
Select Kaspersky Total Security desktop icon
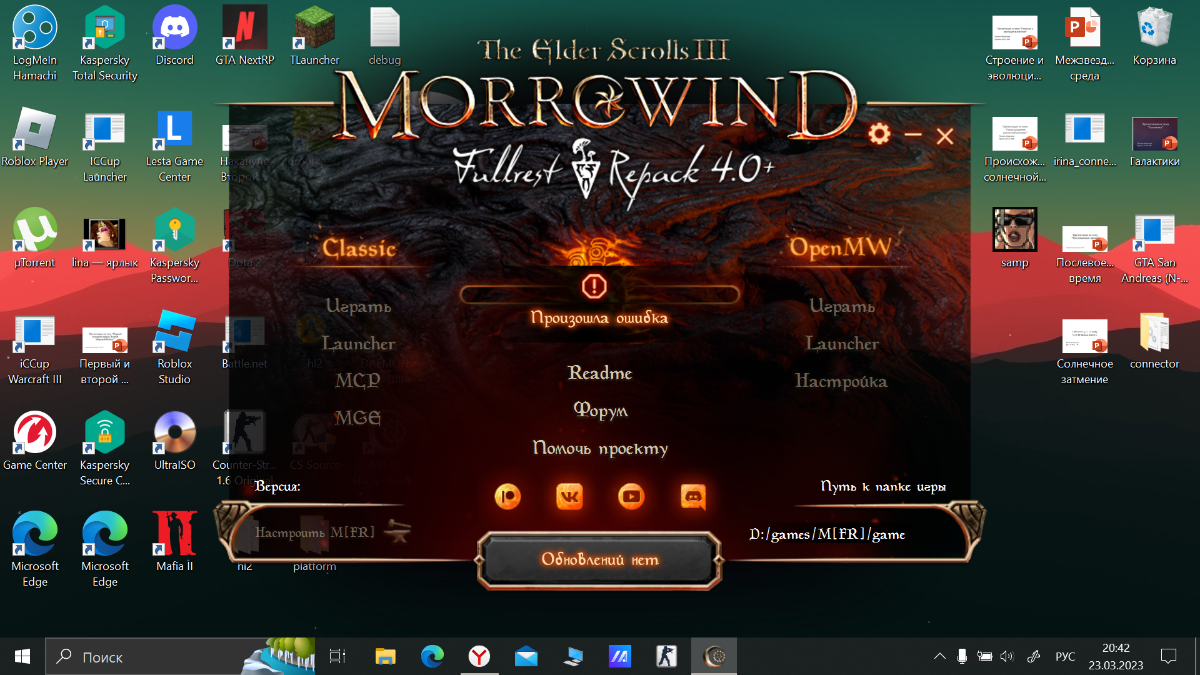click(105, 42)
